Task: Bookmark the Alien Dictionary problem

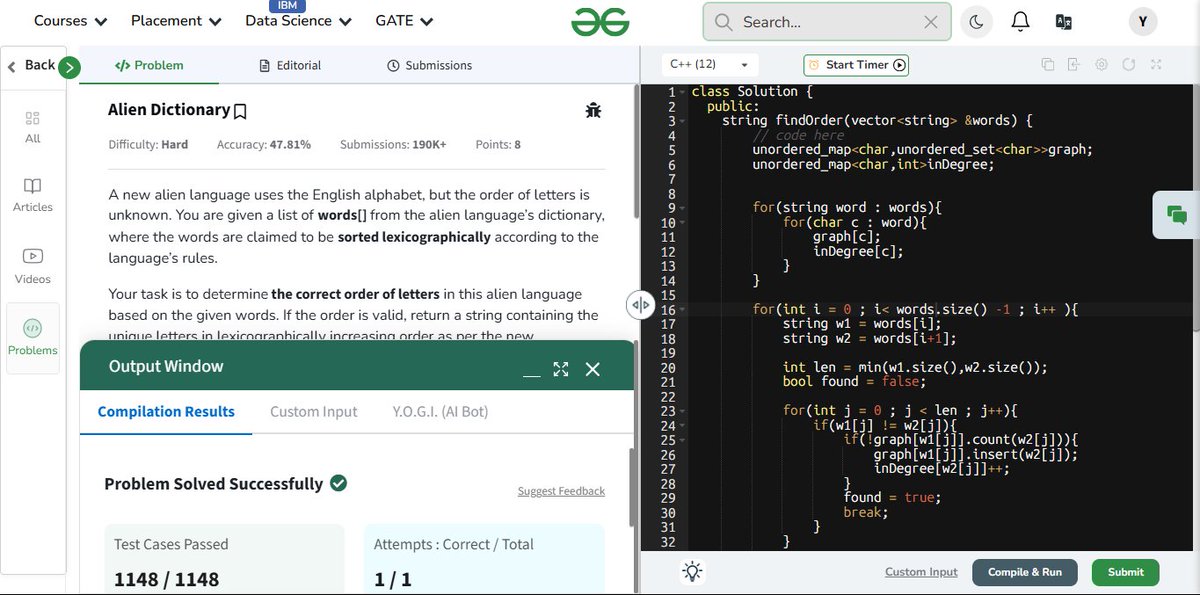Action: (x=240, y=111)
